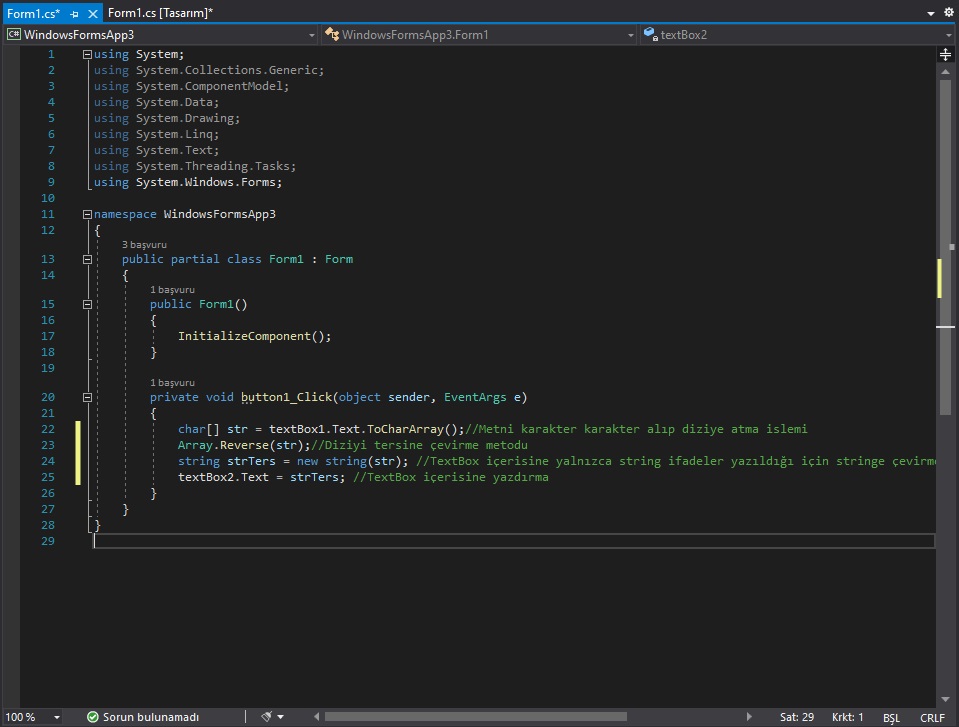Click the code cleanup brush icon
The image size is (959, 727).
coord(266,717)
